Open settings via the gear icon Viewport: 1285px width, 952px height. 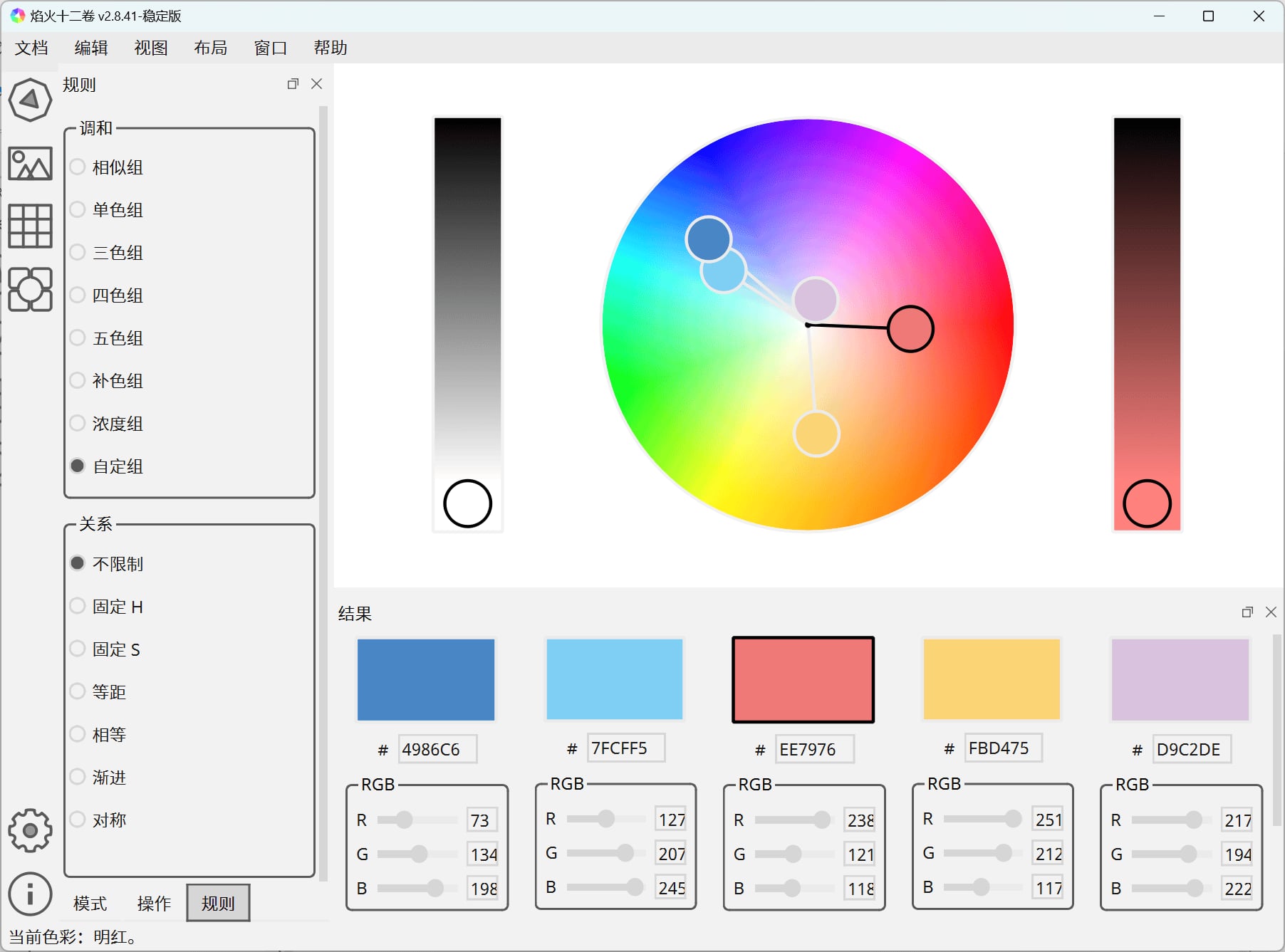tap(30, 830)
